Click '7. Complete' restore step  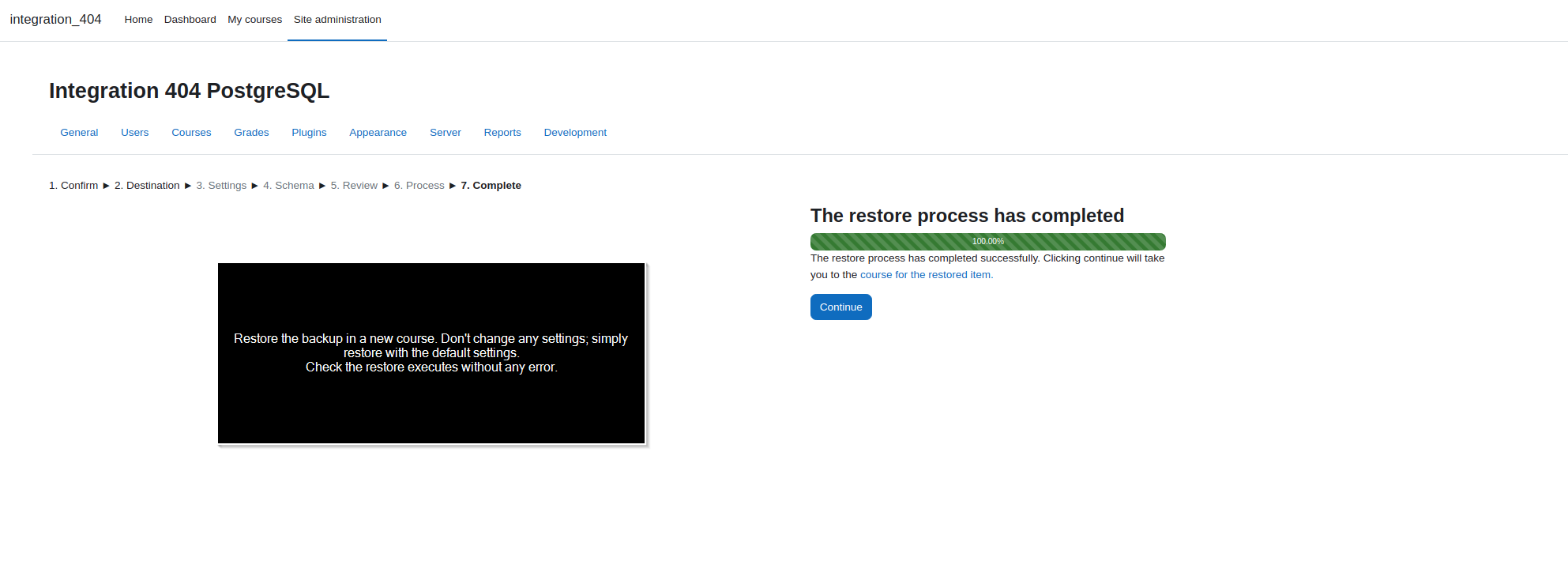click(x=491, y=186)
